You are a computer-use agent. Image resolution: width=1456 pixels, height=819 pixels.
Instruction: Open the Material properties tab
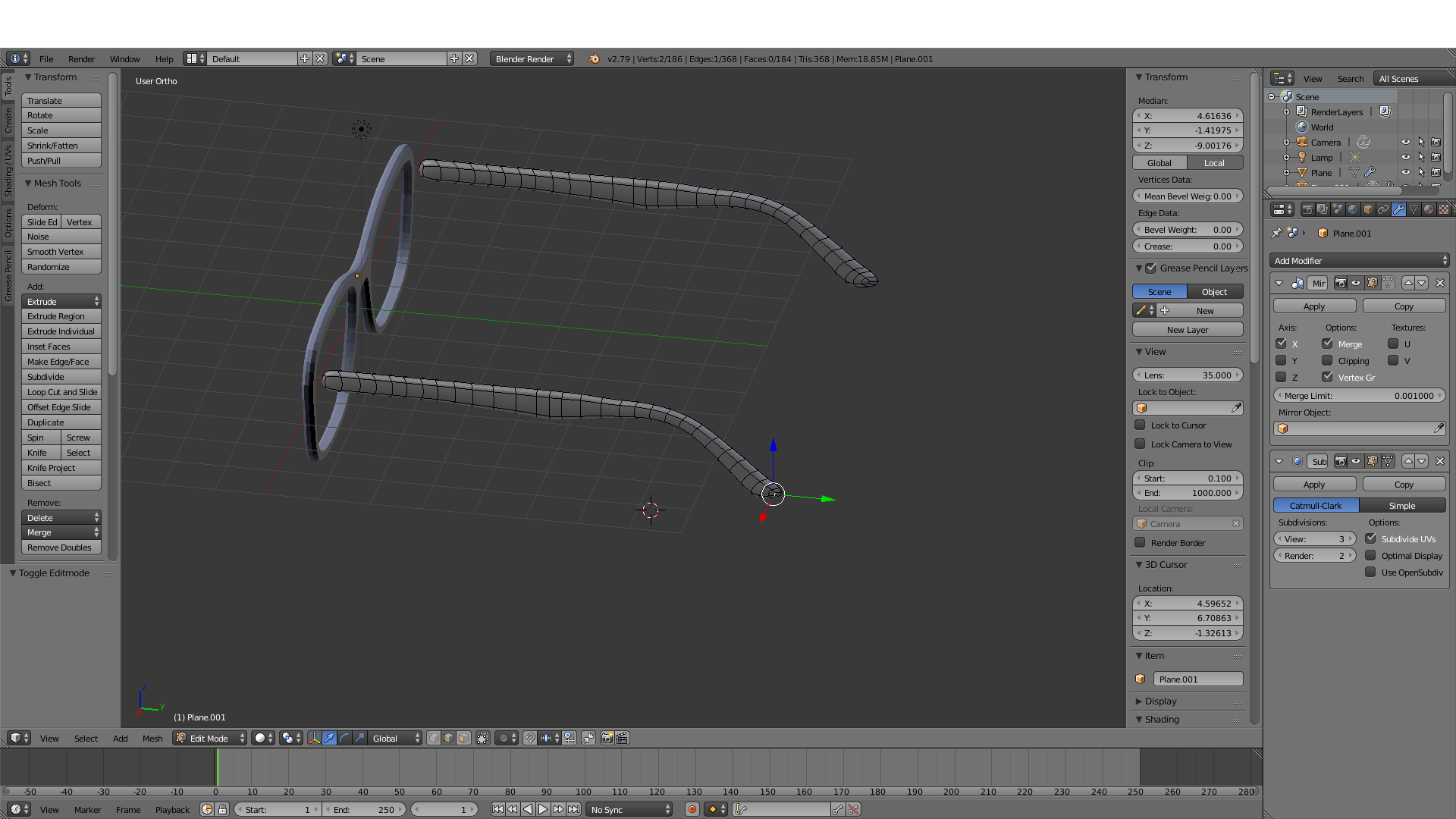pyautogui.click(x=1429, y=209)
